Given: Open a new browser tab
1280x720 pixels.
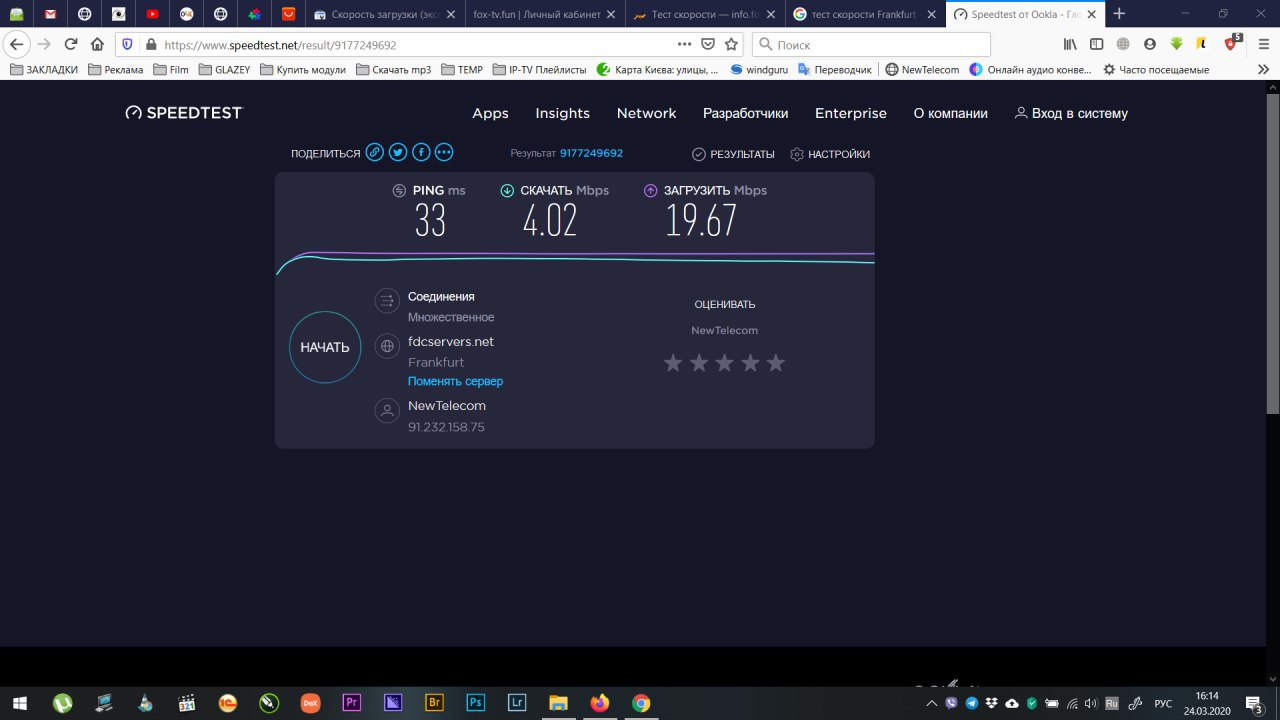Looking at the screenshot, I should 1119,14.
